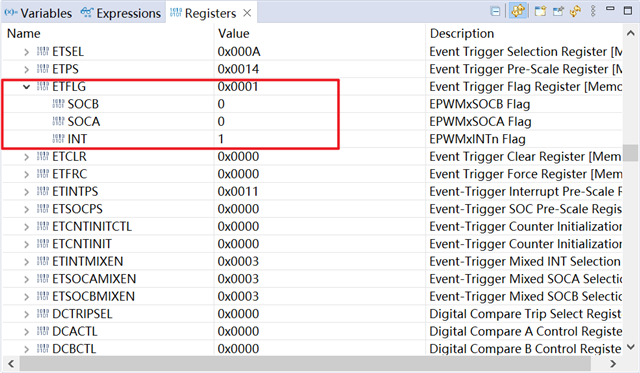Screen dimensions: 640x373
Task: Click the Event Trigger Clear Register description
Action: click(x=525, y=157)
